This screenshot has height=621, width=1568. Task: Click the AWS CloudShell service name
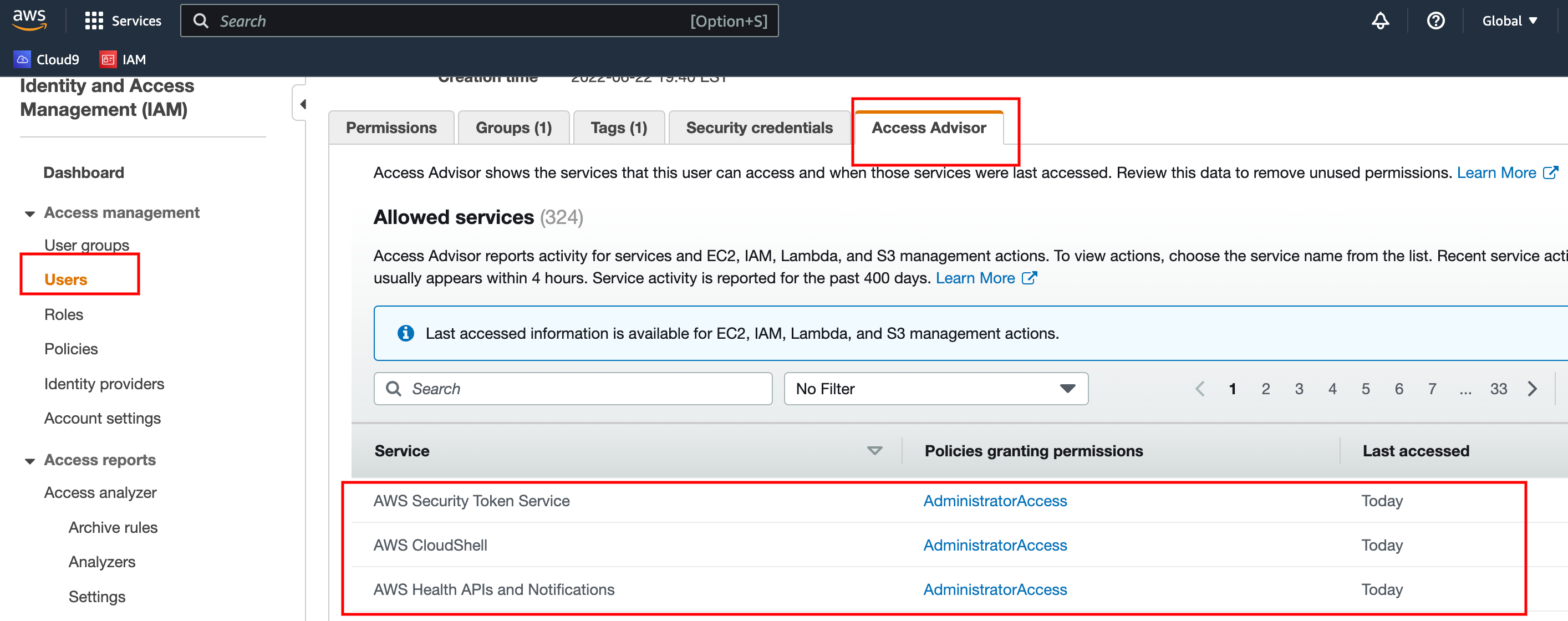430,545
